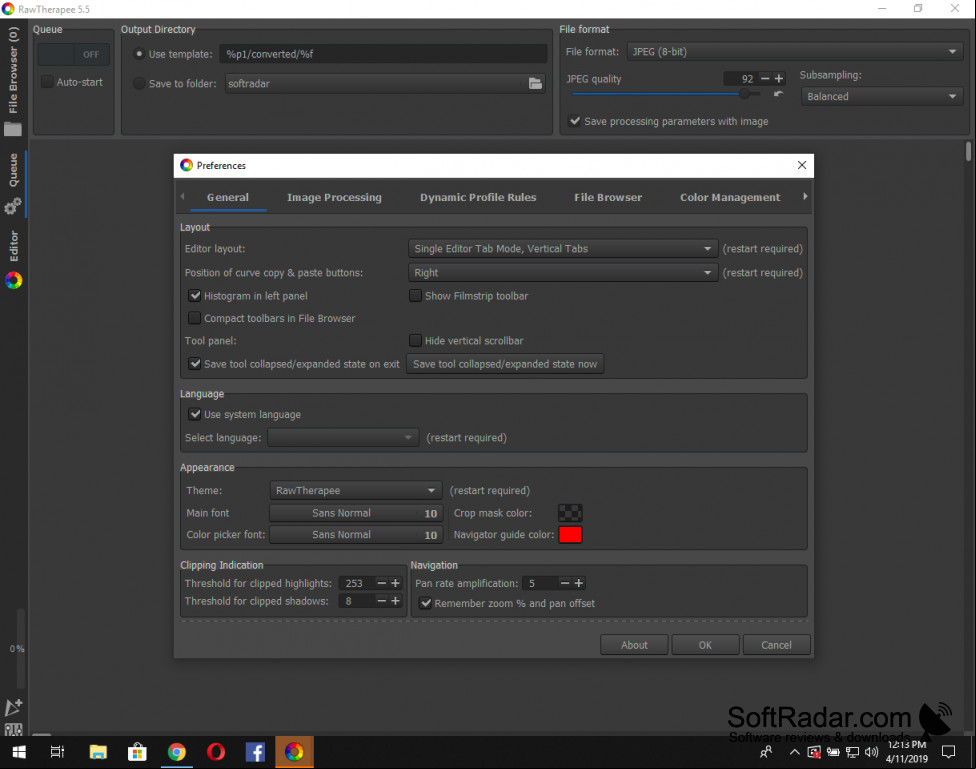This screenshot has width=976, height=769.
Task: Open the Subsampling Balanced dropdown
Action: pos(882,97)
